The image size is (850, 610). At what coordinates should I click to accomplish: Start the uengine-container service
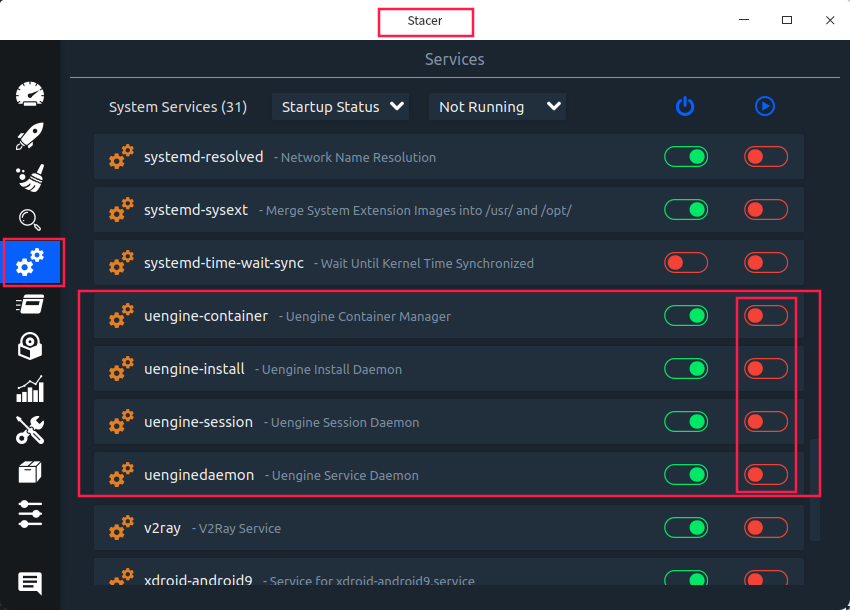(765, 316)
